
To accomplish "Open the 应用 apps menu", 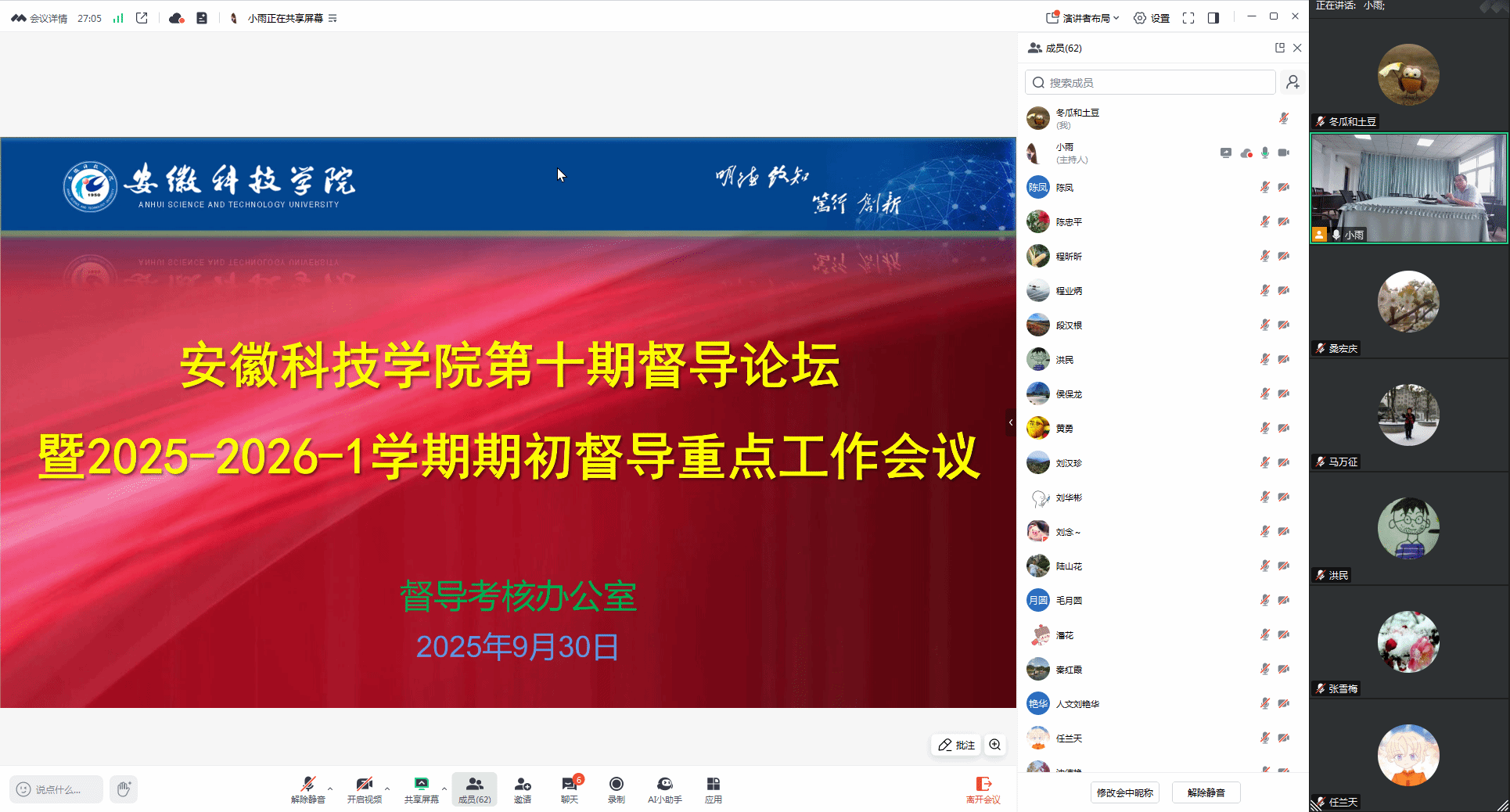I will point(713,789).
